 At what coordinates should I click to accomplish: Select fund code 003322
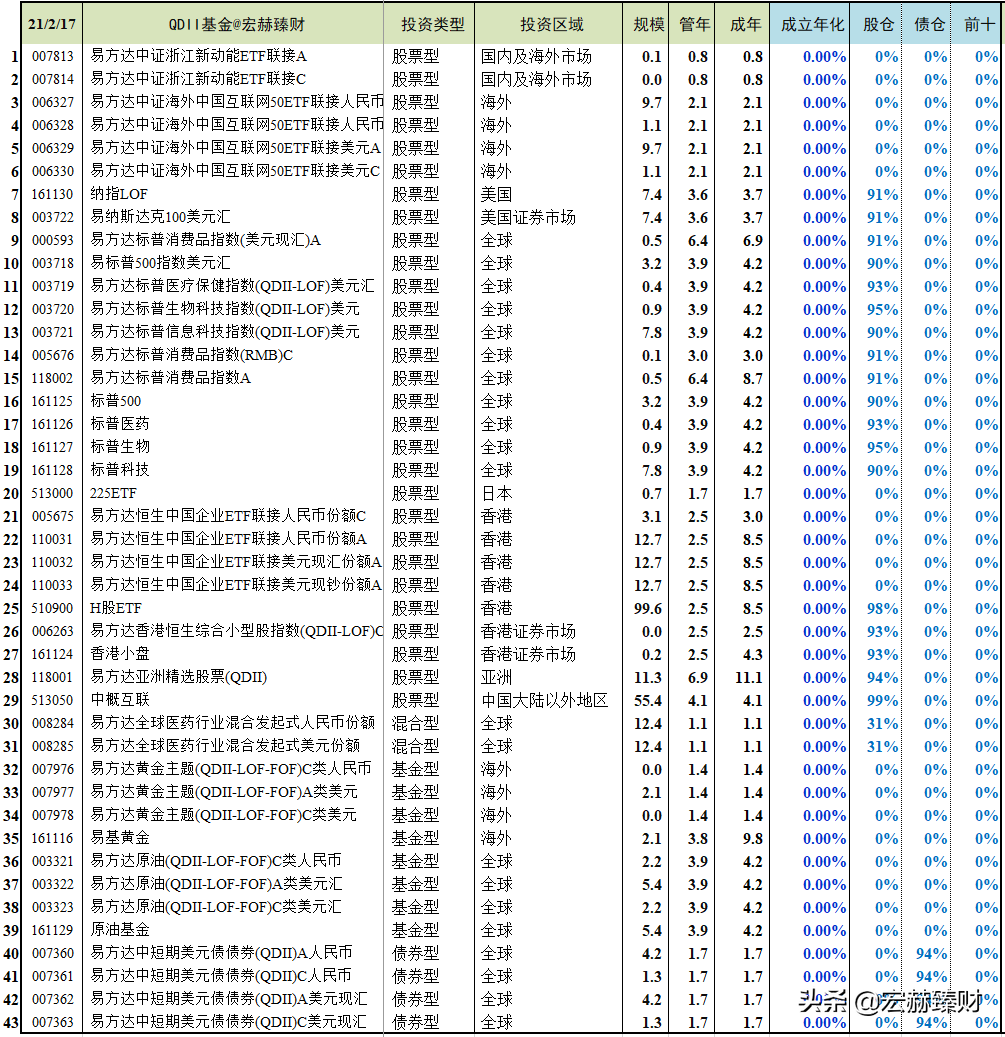point(52,885)
